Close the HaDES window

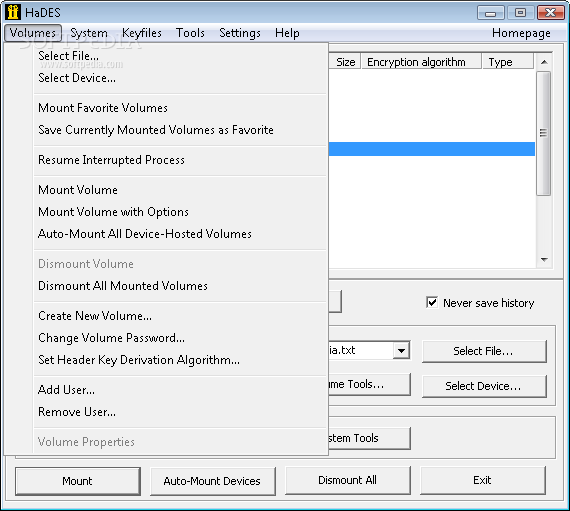point(550,13)
